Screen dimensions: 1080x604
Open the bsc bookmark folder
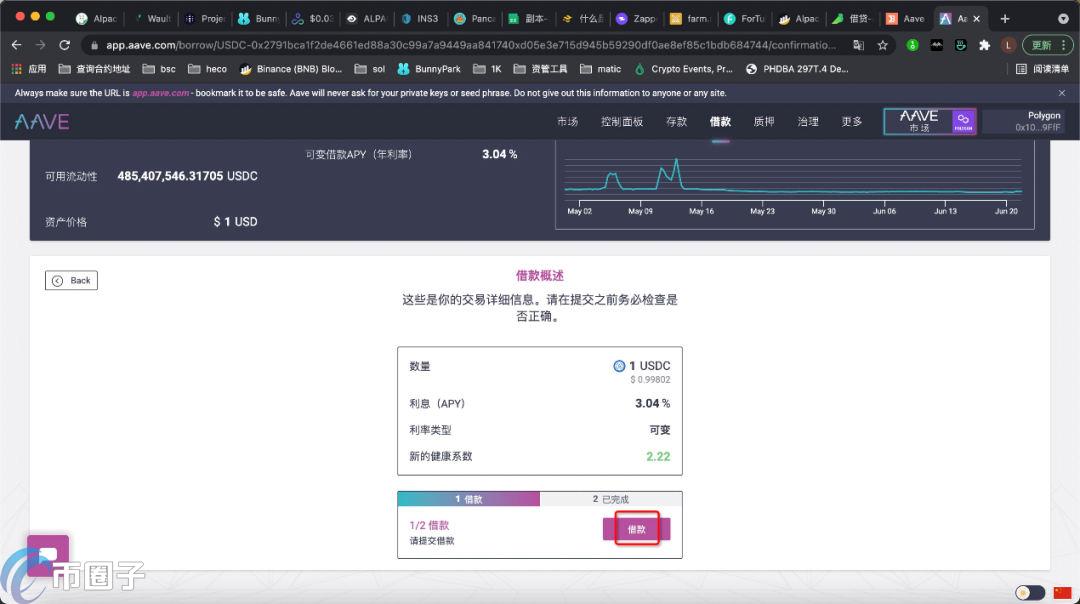[x=159, y=69]
